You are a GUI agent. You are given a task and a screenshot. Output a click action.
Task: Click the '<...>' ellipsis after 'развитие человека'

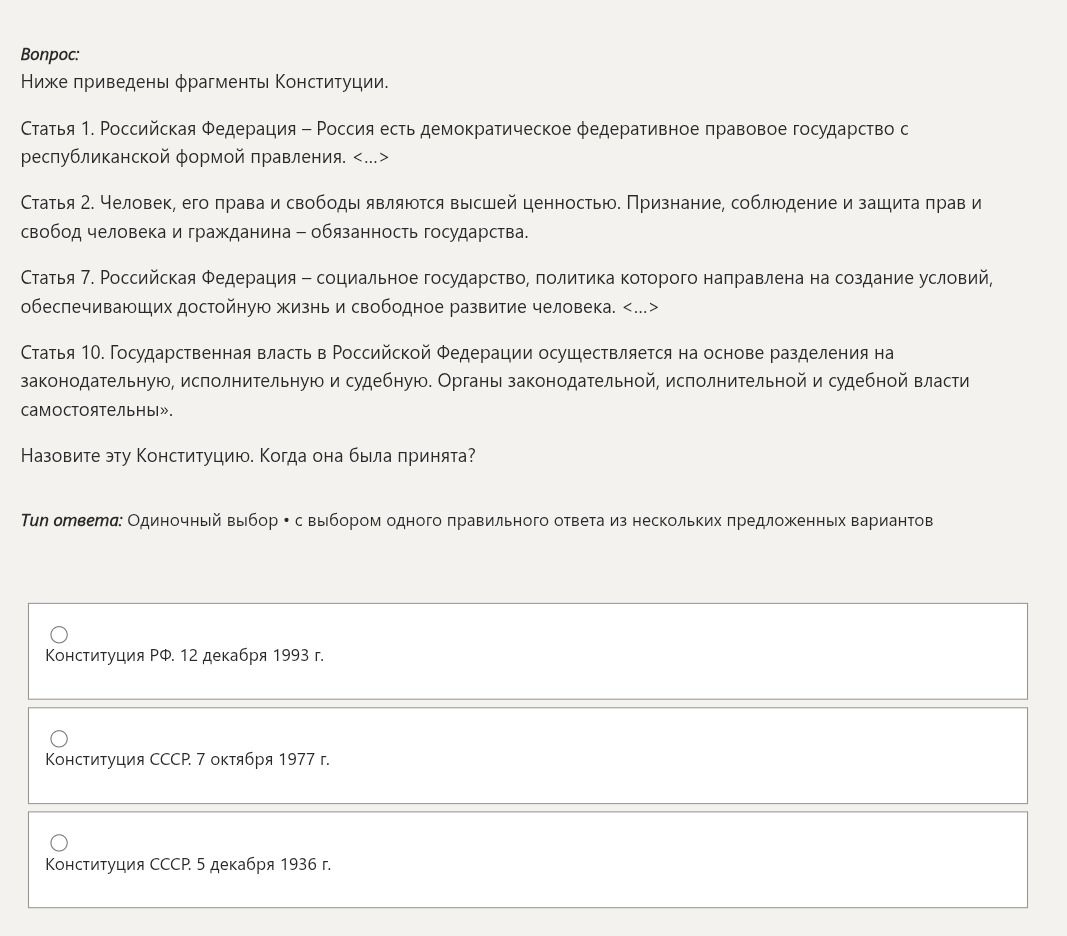click(640, 307)
